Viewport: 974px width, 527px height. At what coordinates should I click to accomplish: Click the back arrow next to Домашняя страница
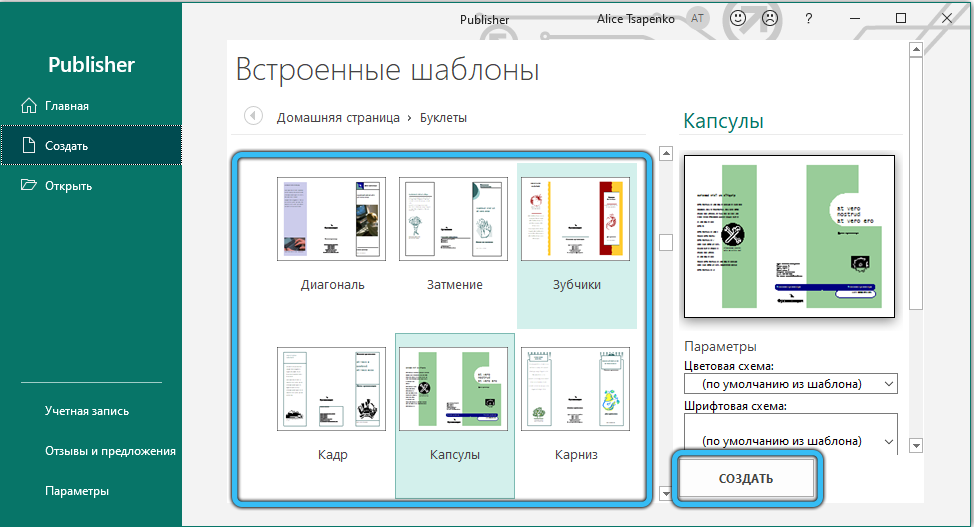(253, 116)
